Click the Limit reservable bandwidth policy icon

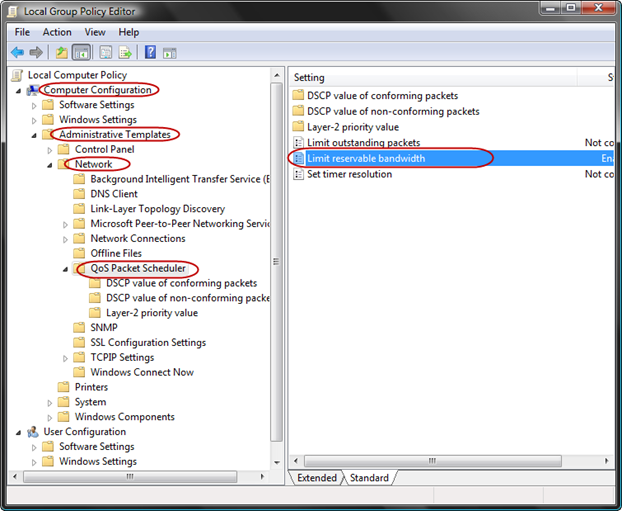[298, 158]
